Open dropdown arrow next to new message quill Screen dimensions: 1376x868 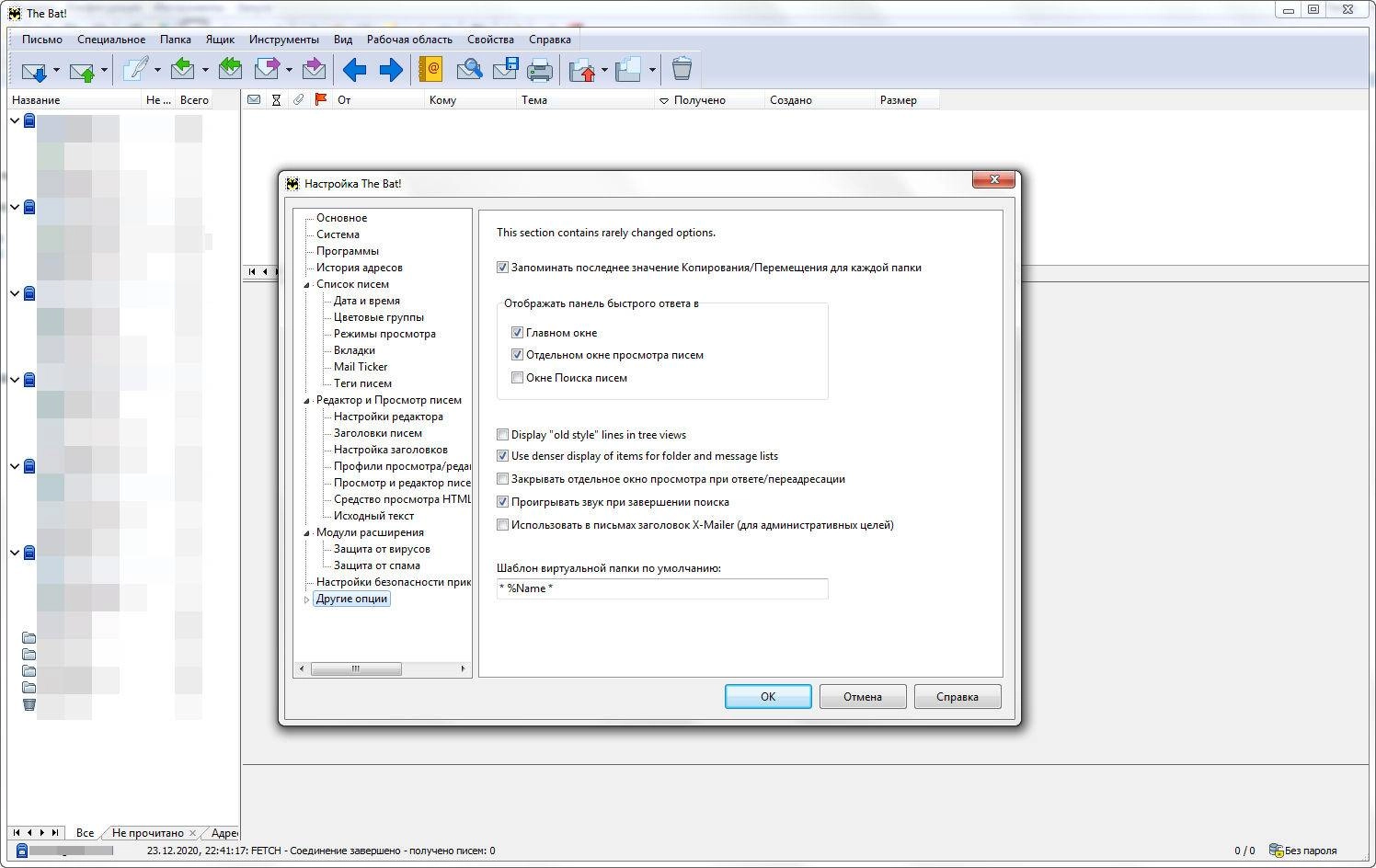(157, 70)
